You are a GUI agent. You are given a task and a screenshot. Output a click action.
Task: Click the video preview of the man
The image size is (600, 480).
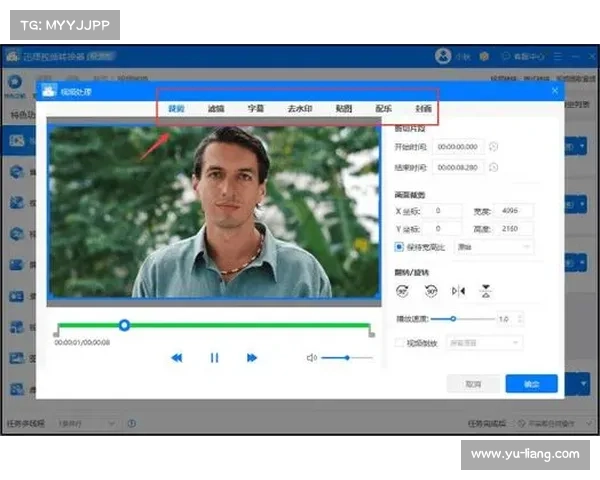214,212
